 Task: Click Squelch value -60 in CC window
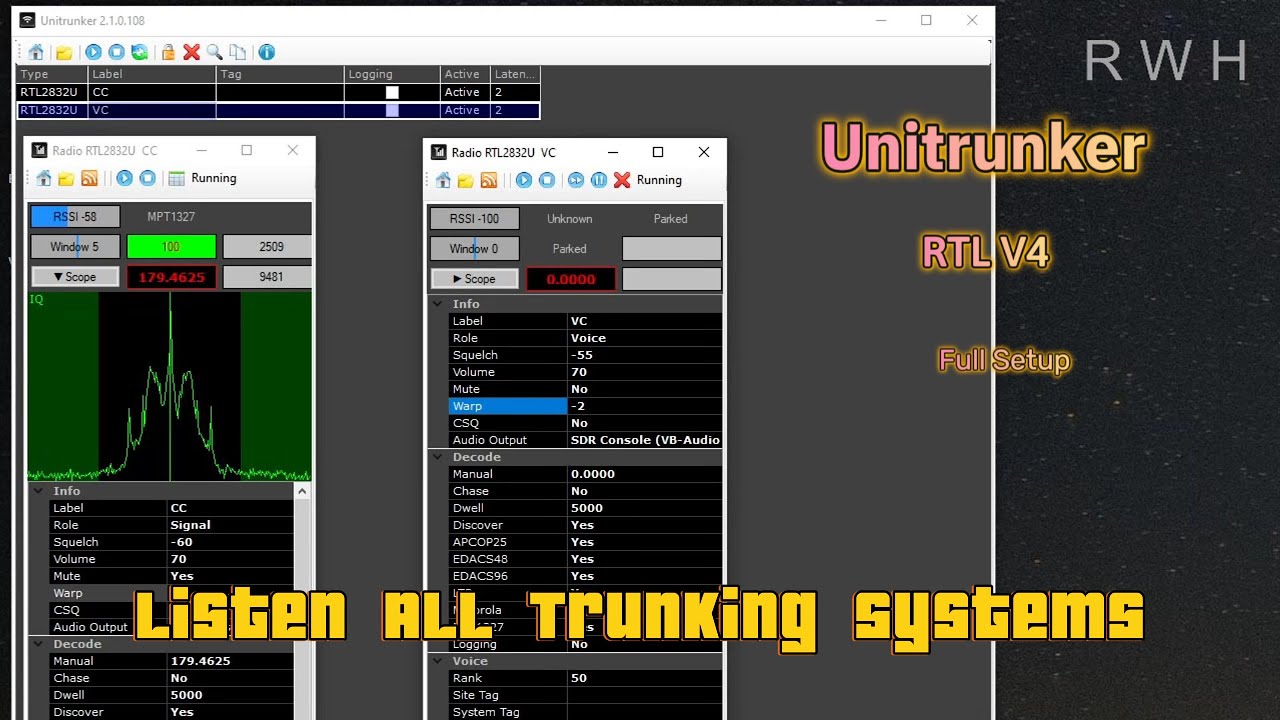click(x=231, y=542)
